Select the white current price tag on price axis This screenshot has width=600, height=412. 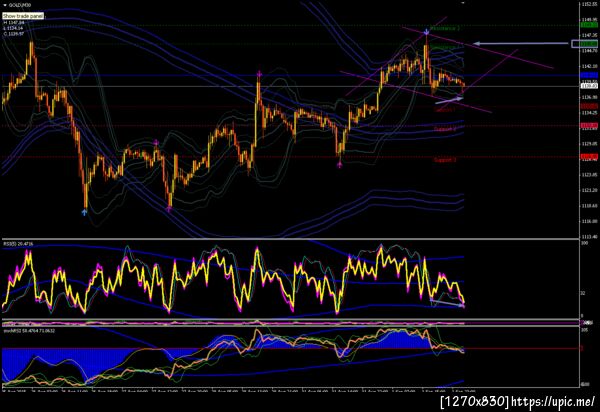[589, 86]
